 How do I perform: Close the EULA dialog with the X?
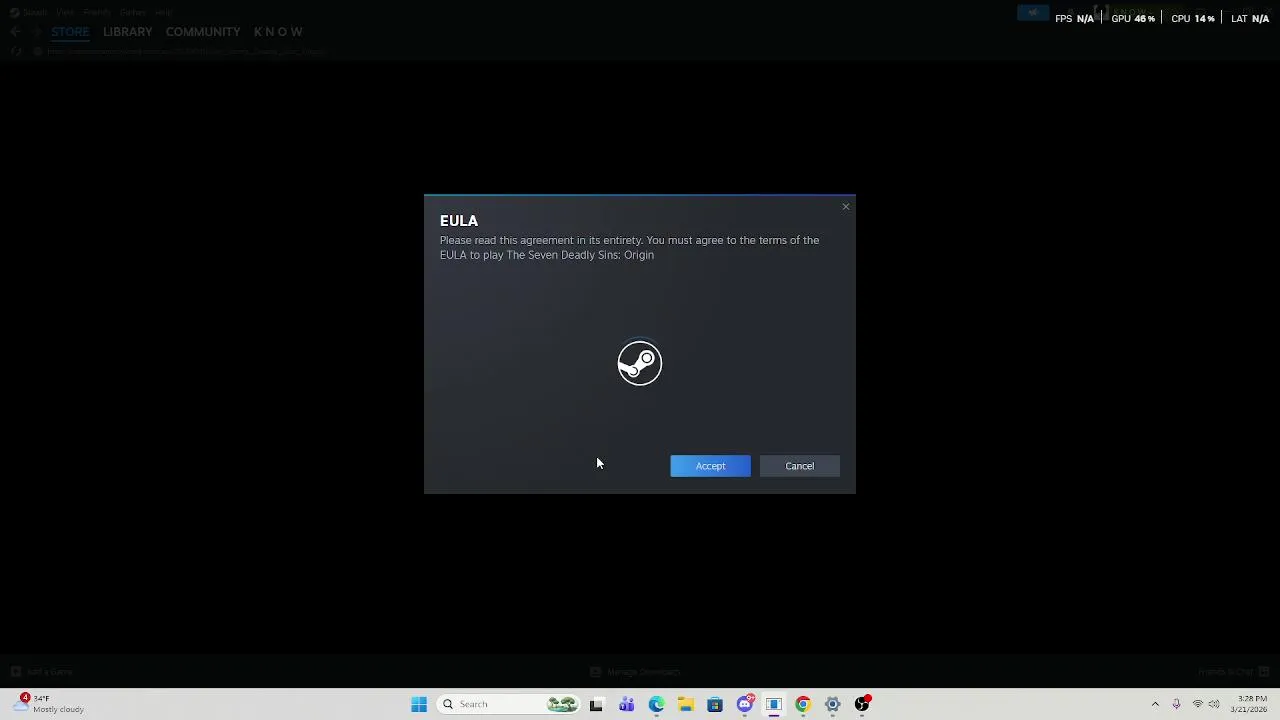click(x=846, y=207)
